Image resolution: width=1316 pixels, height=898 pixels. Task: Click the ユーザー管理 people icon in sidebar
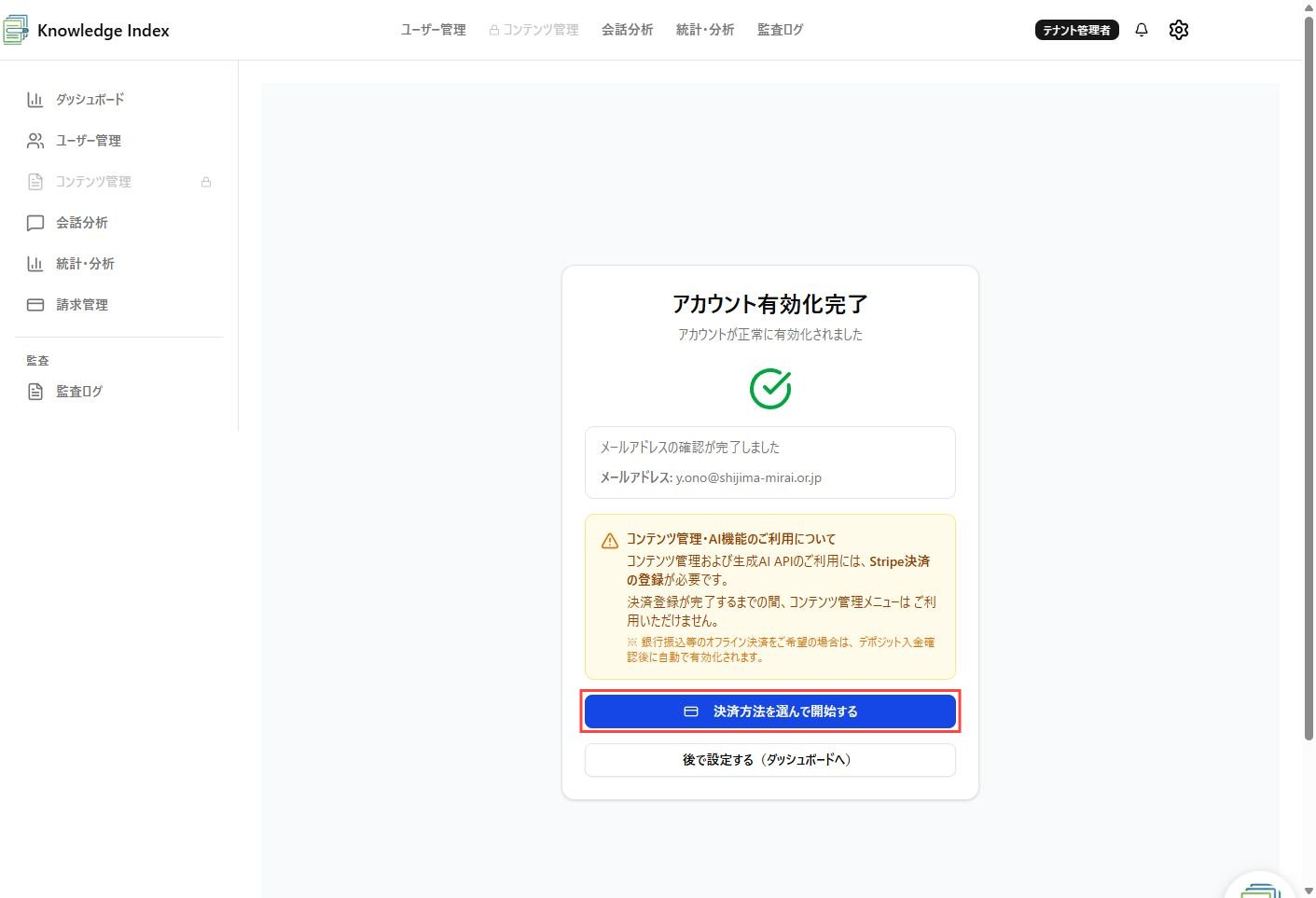pos(35,141)
